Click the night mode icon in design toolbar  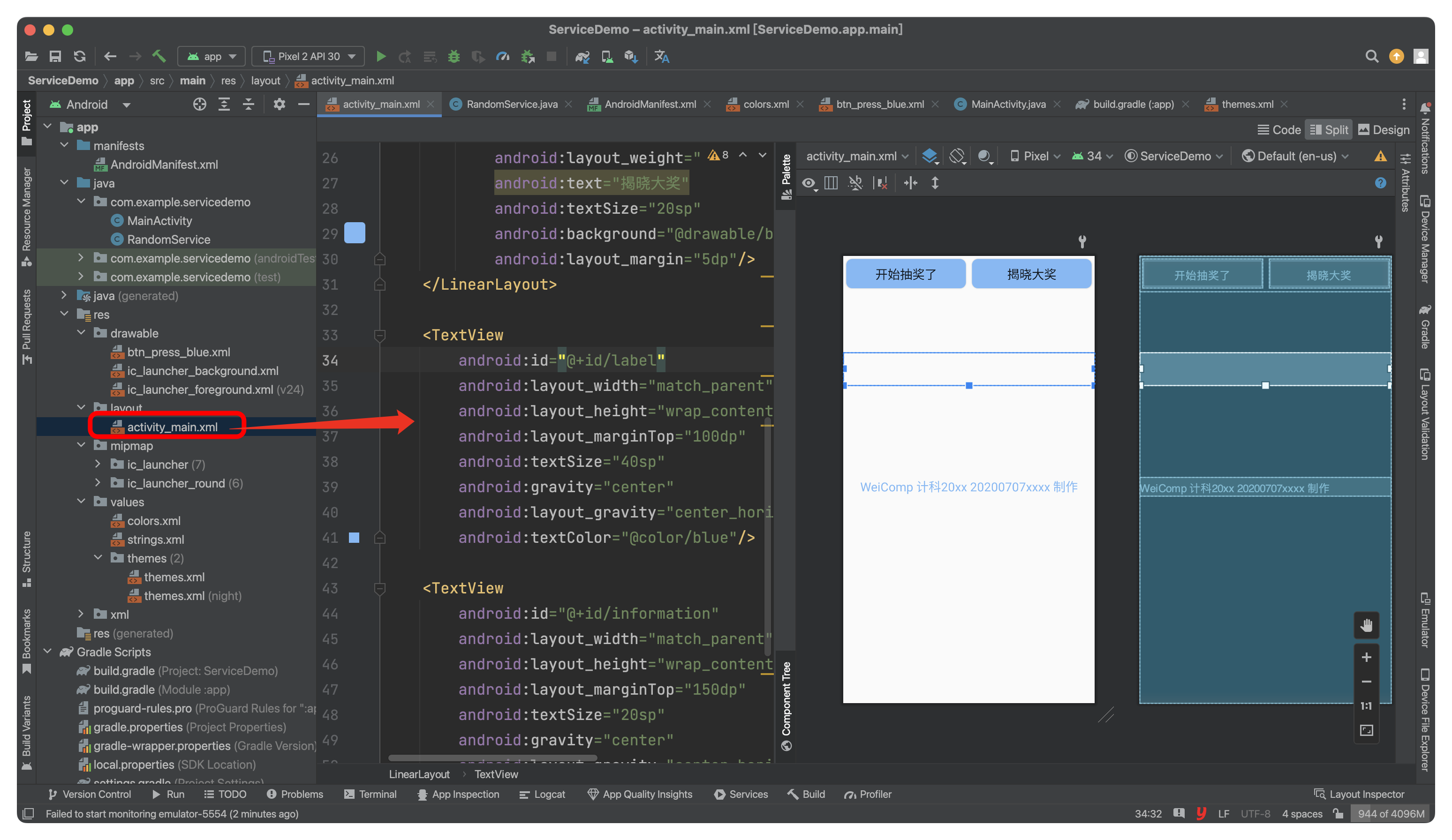(985, 156)
